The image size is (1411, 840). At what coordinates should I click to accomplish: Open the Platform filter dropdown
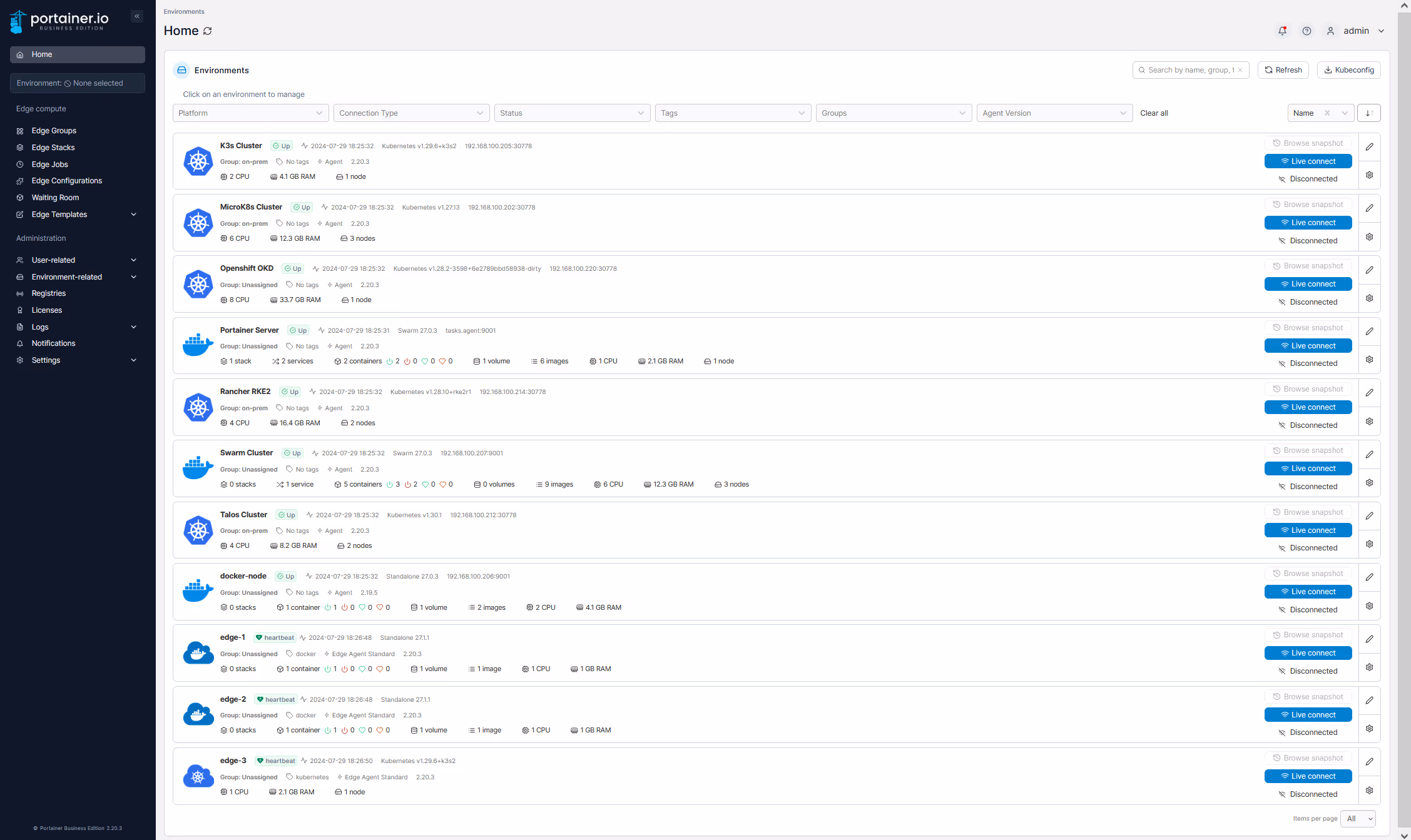tap(250, 113)
